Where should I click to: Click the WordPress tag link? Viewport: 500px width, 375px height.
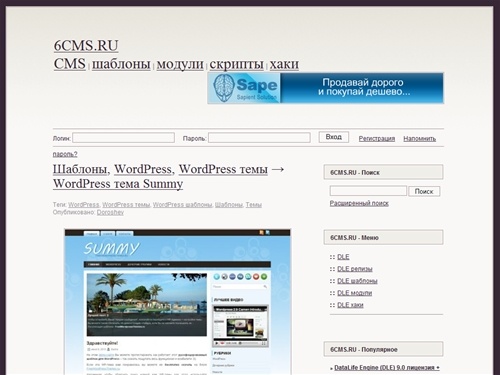pyautogui.click(x=84, y=205)
